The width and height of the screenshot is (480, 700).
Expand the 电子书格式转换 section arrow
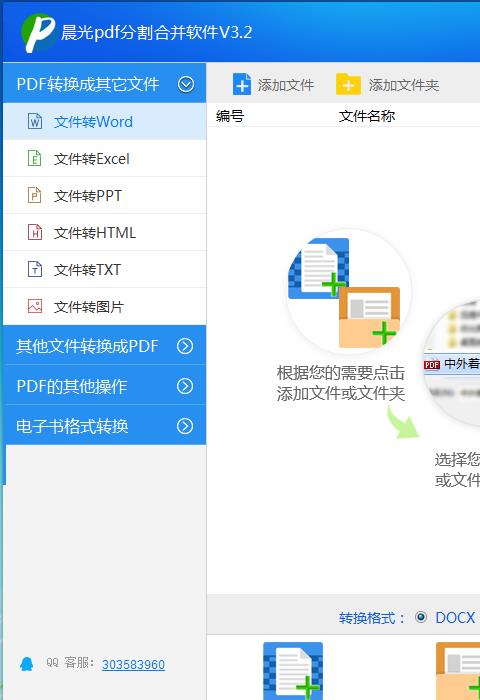(185, 426)
